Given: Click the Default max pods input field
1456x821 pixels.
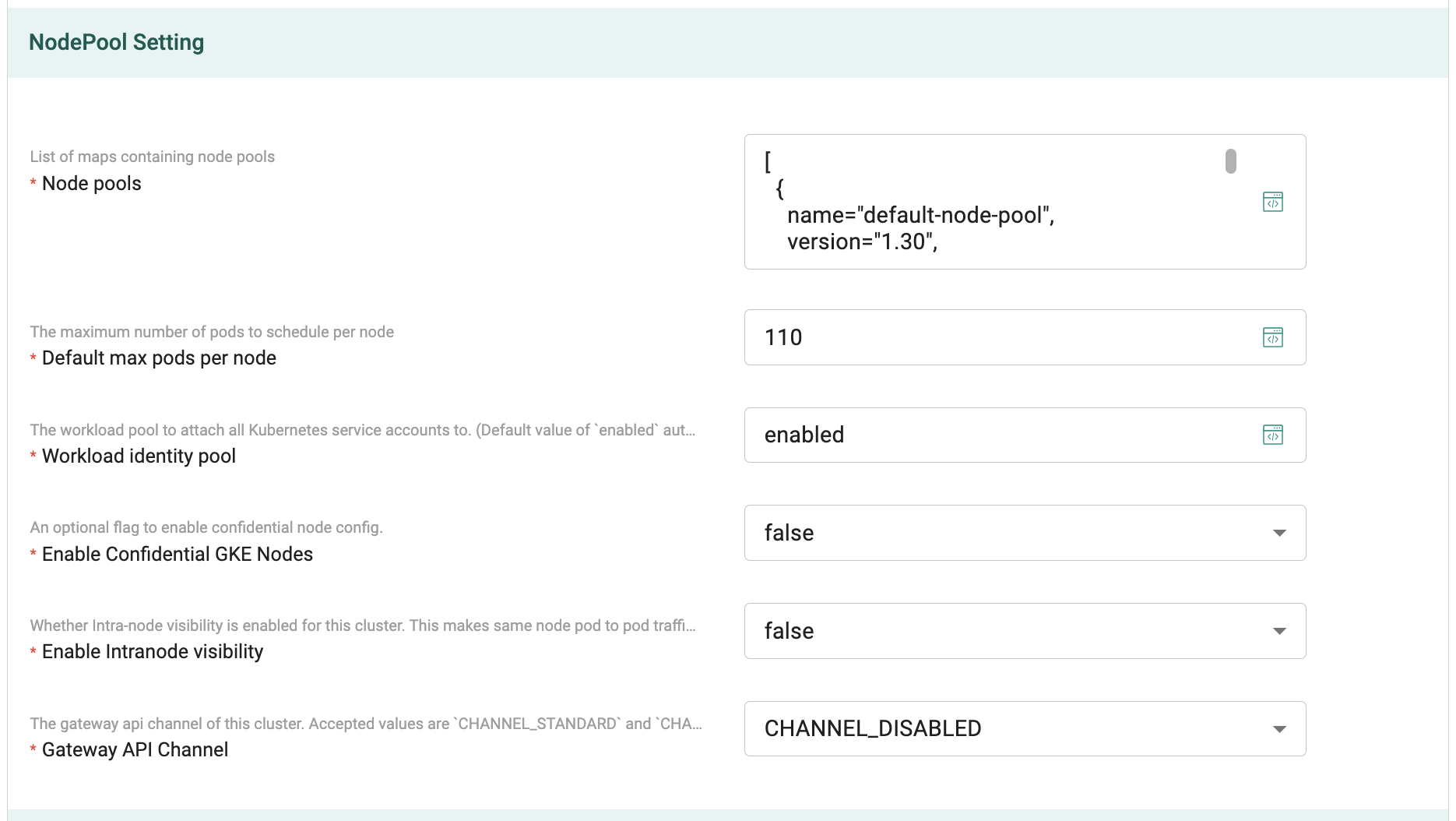Looking at the screenshot, I should (1025, 337).
